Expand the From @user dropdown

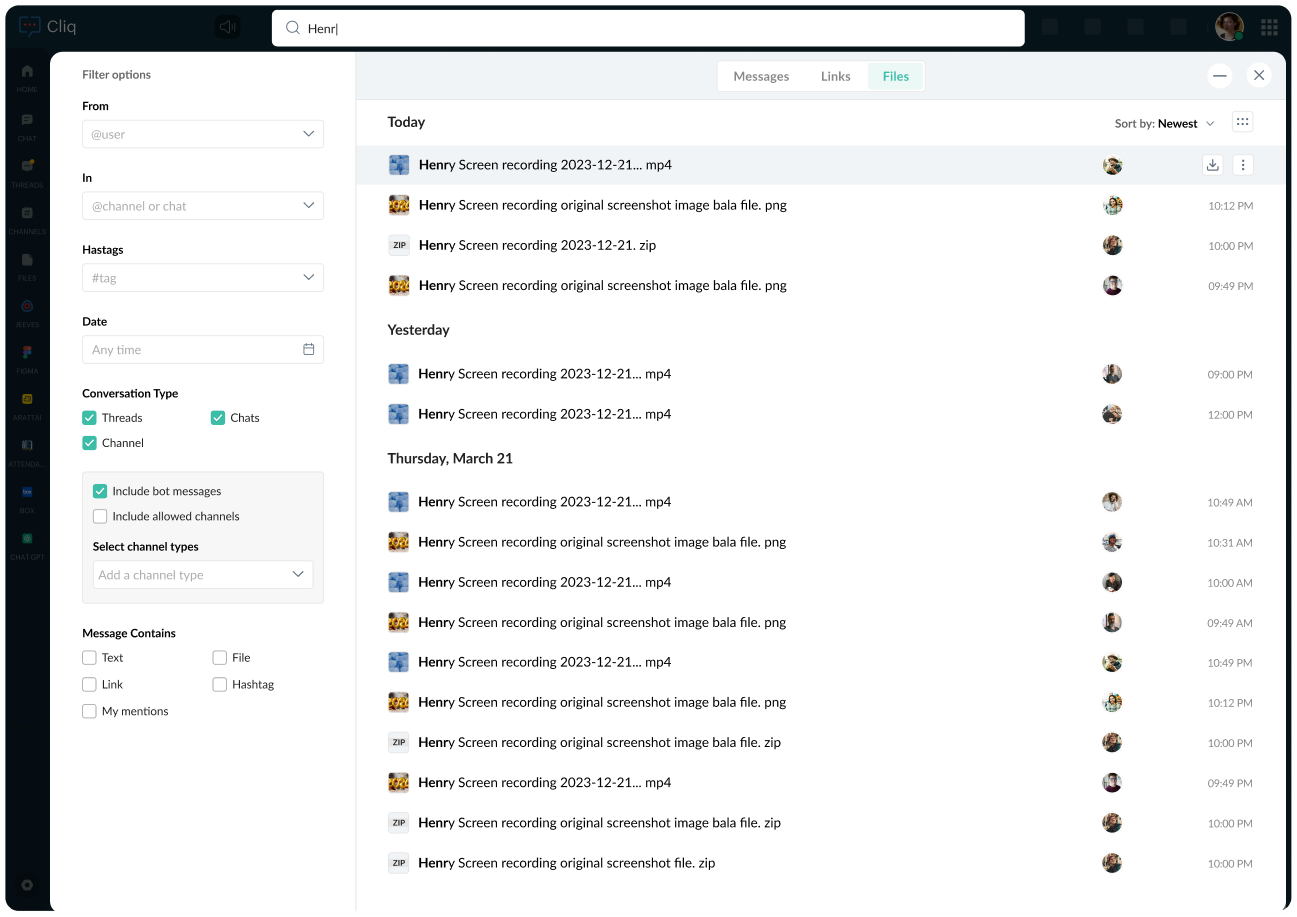203,134
